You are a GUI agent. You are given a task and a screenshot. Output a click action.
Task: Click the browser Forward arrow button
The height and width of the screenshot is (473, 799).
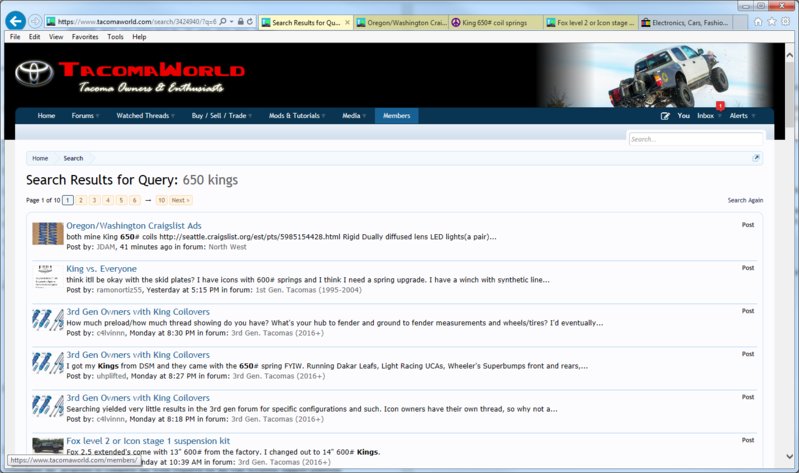[x=35, y=21]
